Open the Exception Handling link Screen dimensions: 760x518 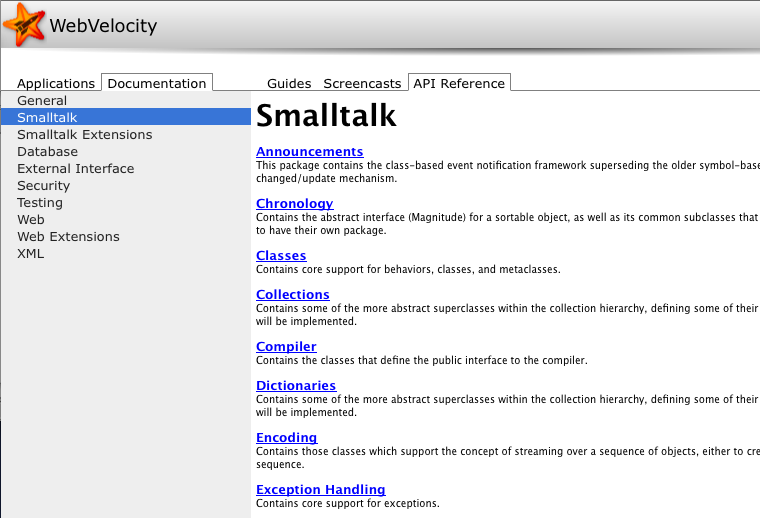(x=320, y=489)
